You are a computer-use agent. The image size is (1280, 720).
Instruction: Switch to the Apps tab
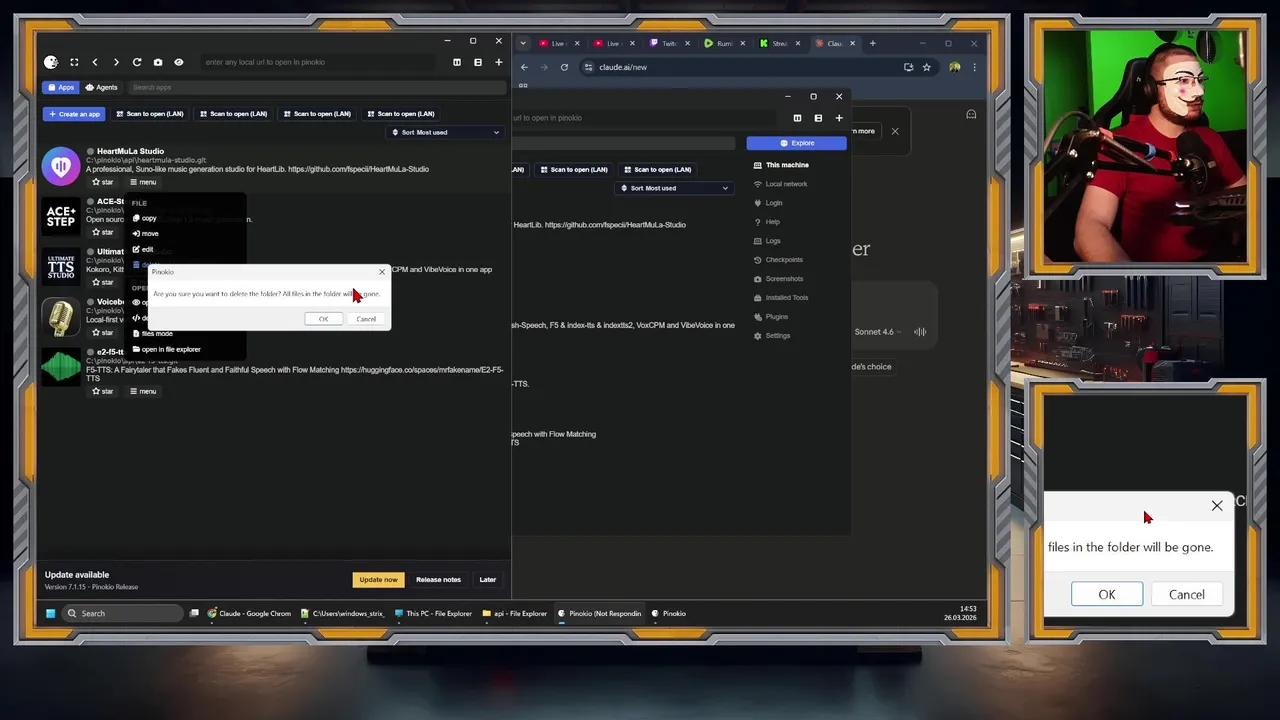60,87
